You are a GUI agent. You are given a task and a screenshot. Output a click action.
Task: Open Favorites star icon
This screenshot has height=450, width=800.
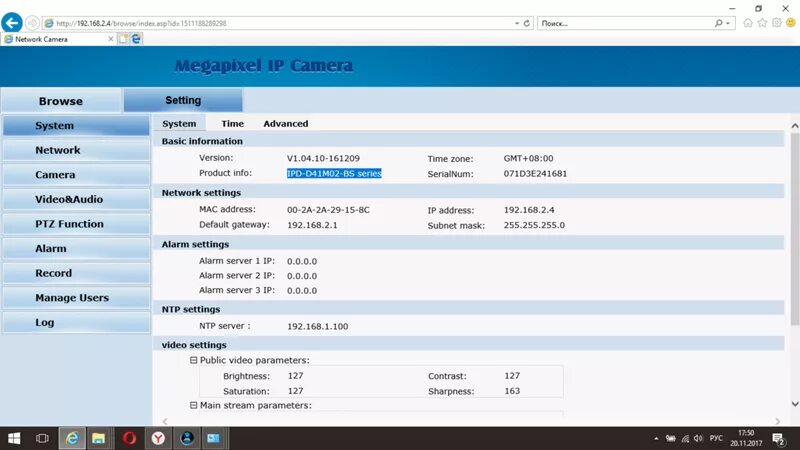pyautogui.click(x=762, y=23)
